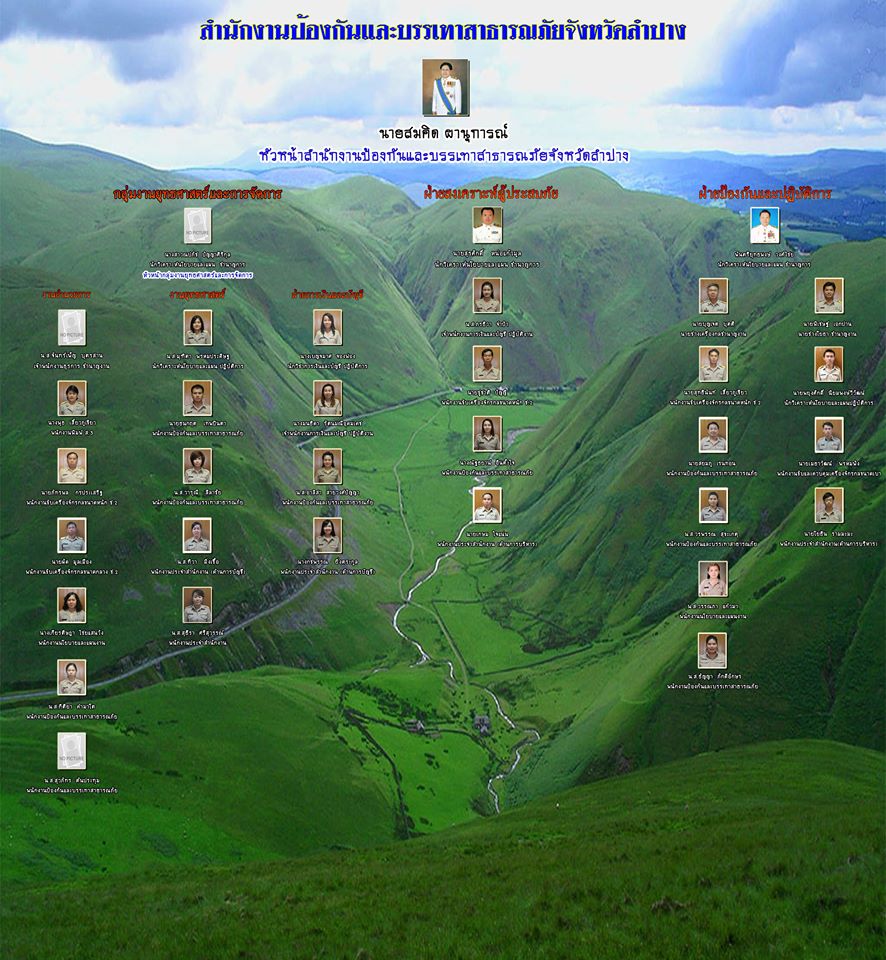The height and width of the screenshot is (960, 886).
Task: Open the pink-background staff photo in ฝ่ายป้องกันและปฏิบัติการ
Action: [713, 579]
